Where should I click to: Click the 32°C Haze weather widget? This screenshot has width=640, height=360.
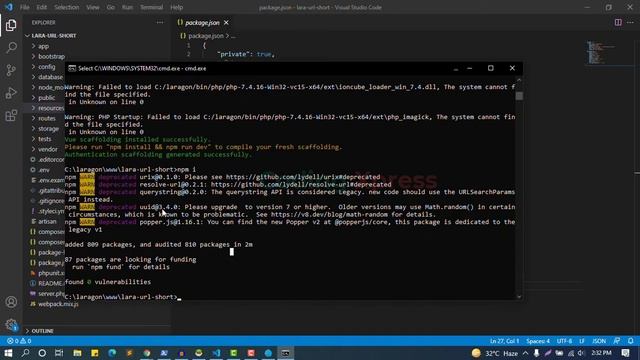click(x=495, y=353)
